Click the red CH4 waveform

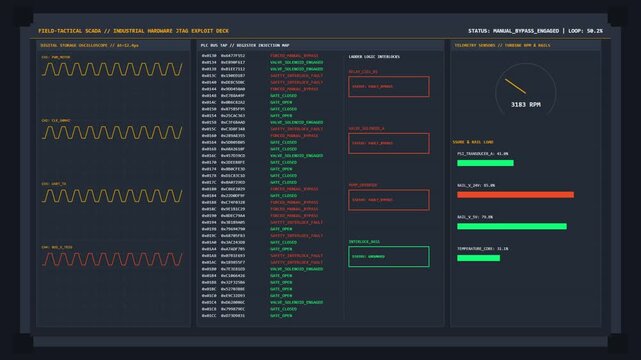[x=112, y=259]
